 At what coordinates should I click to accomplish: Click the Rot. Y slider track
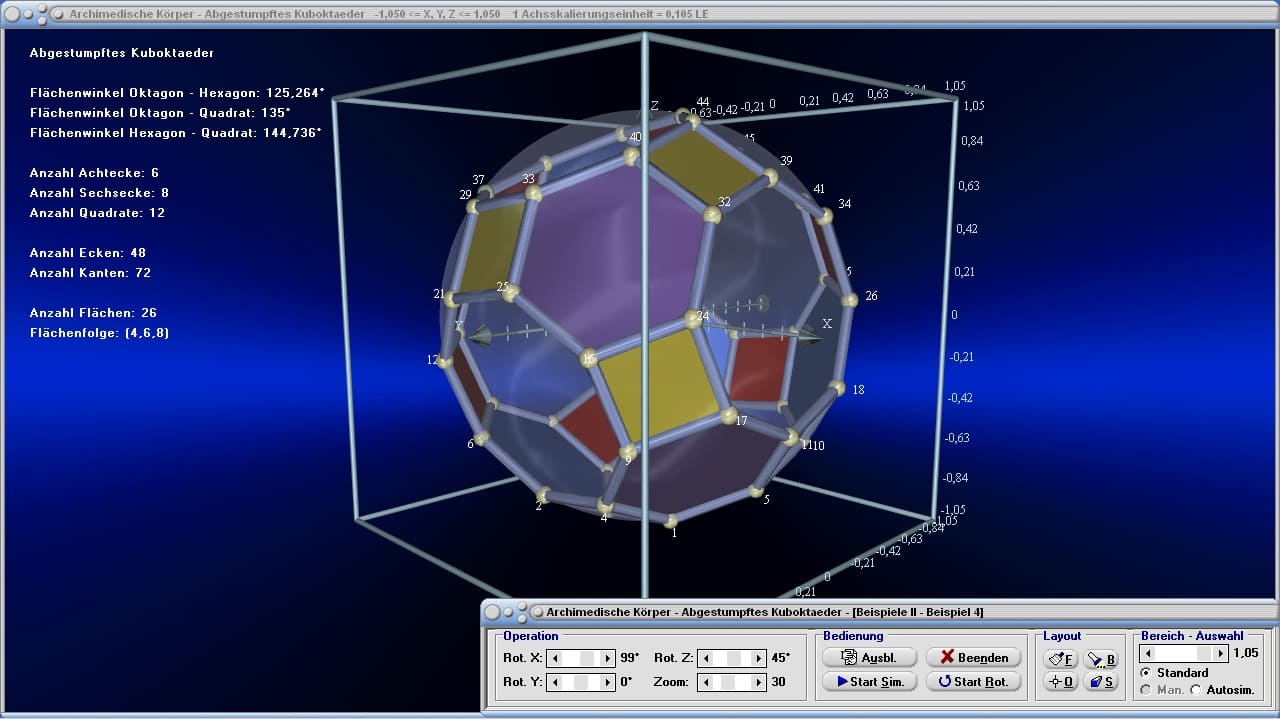pos(581,682)
